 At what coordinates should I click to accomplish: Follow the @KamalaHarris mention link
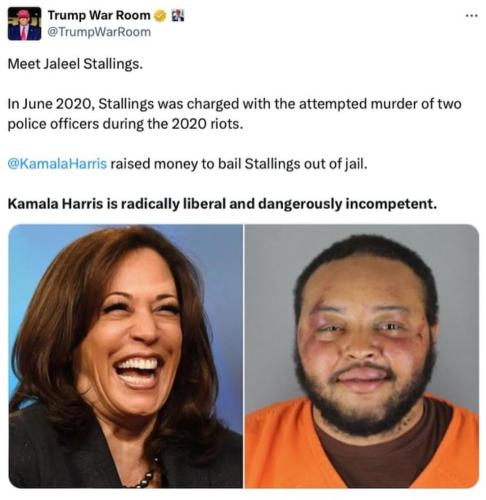(57, 164)
